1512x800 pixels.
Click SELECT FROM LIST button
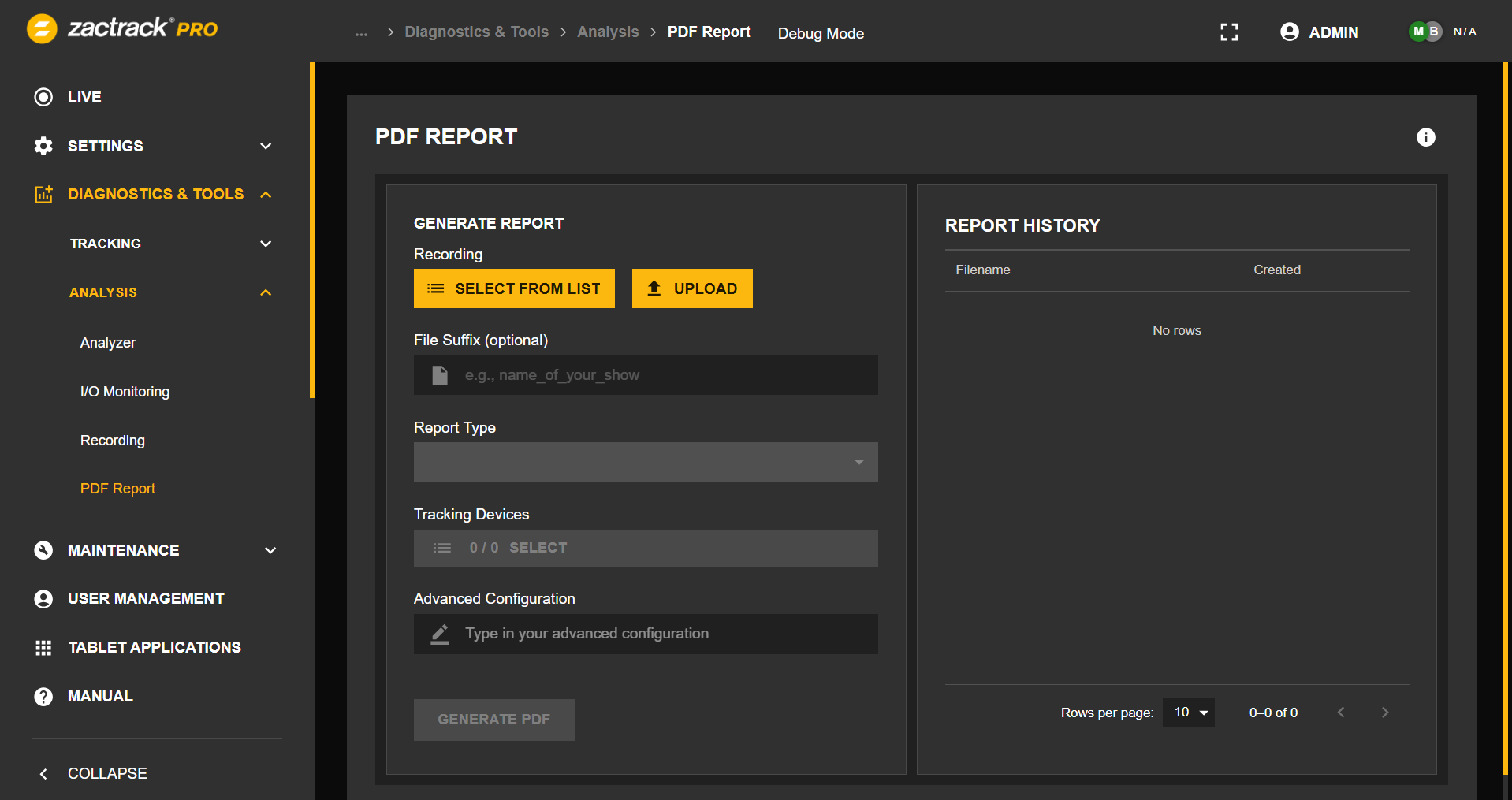(x=514, y=288)
